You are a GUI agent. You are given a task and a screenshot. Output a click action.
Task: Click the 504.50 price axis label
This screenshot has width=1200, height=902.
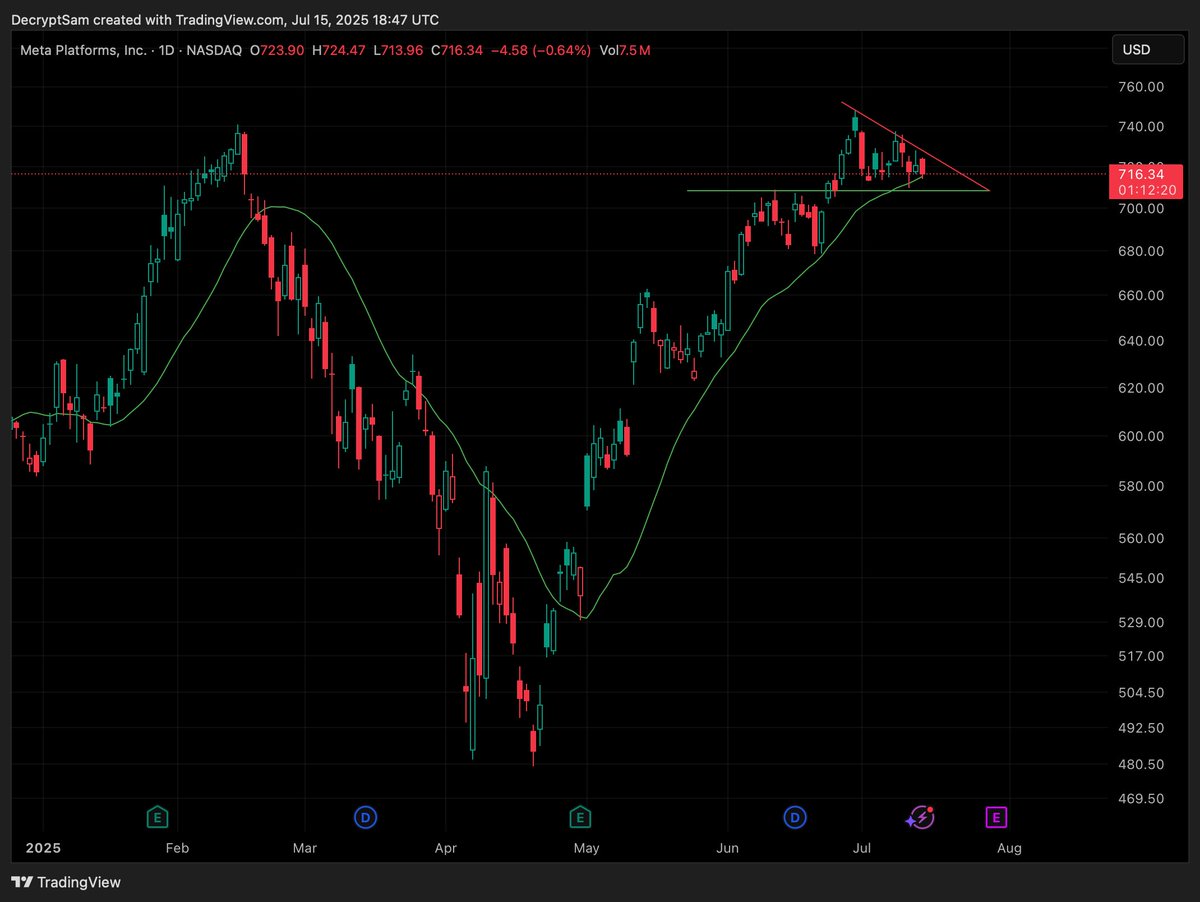[1141, 692]
